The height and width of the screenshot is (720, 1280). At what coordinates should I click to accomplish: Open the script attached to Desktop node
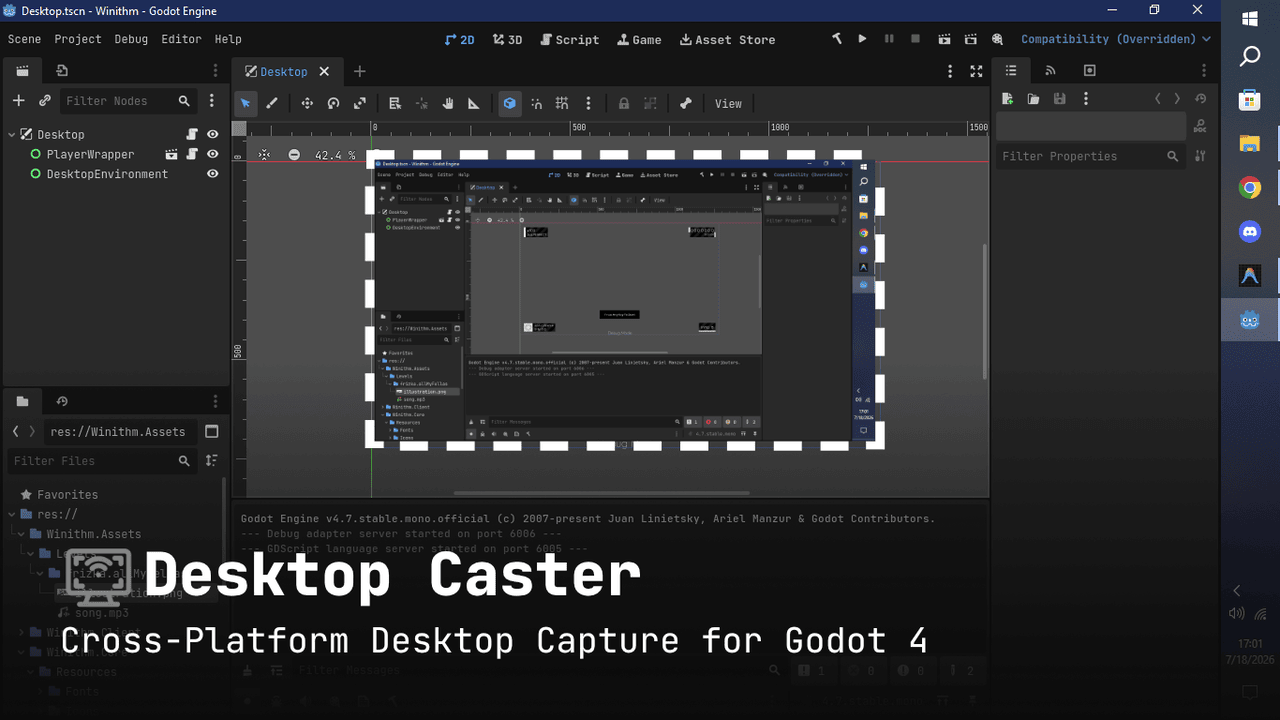192,134
